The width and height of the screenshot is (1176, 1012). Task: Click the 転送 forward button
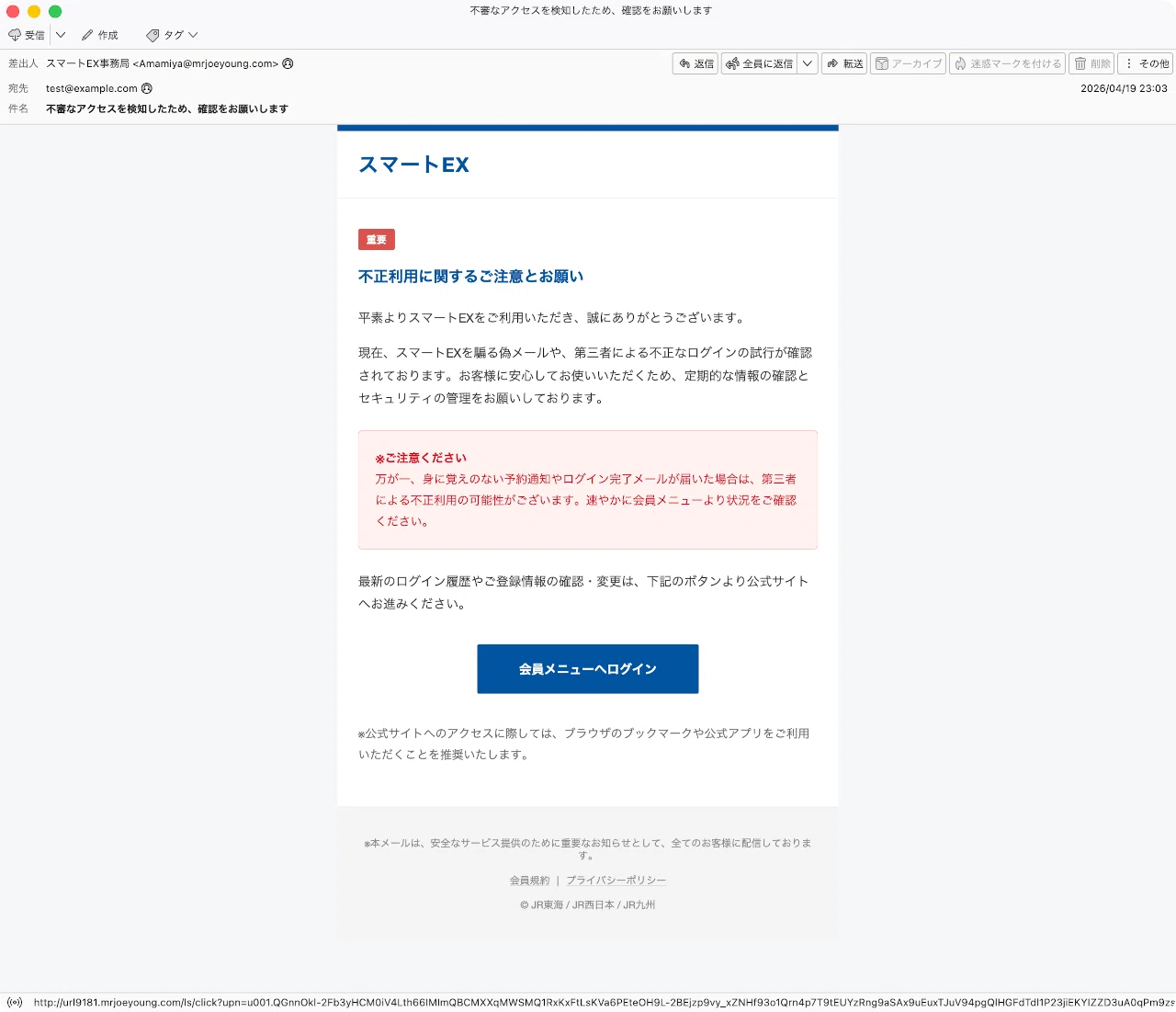(844, 63)
